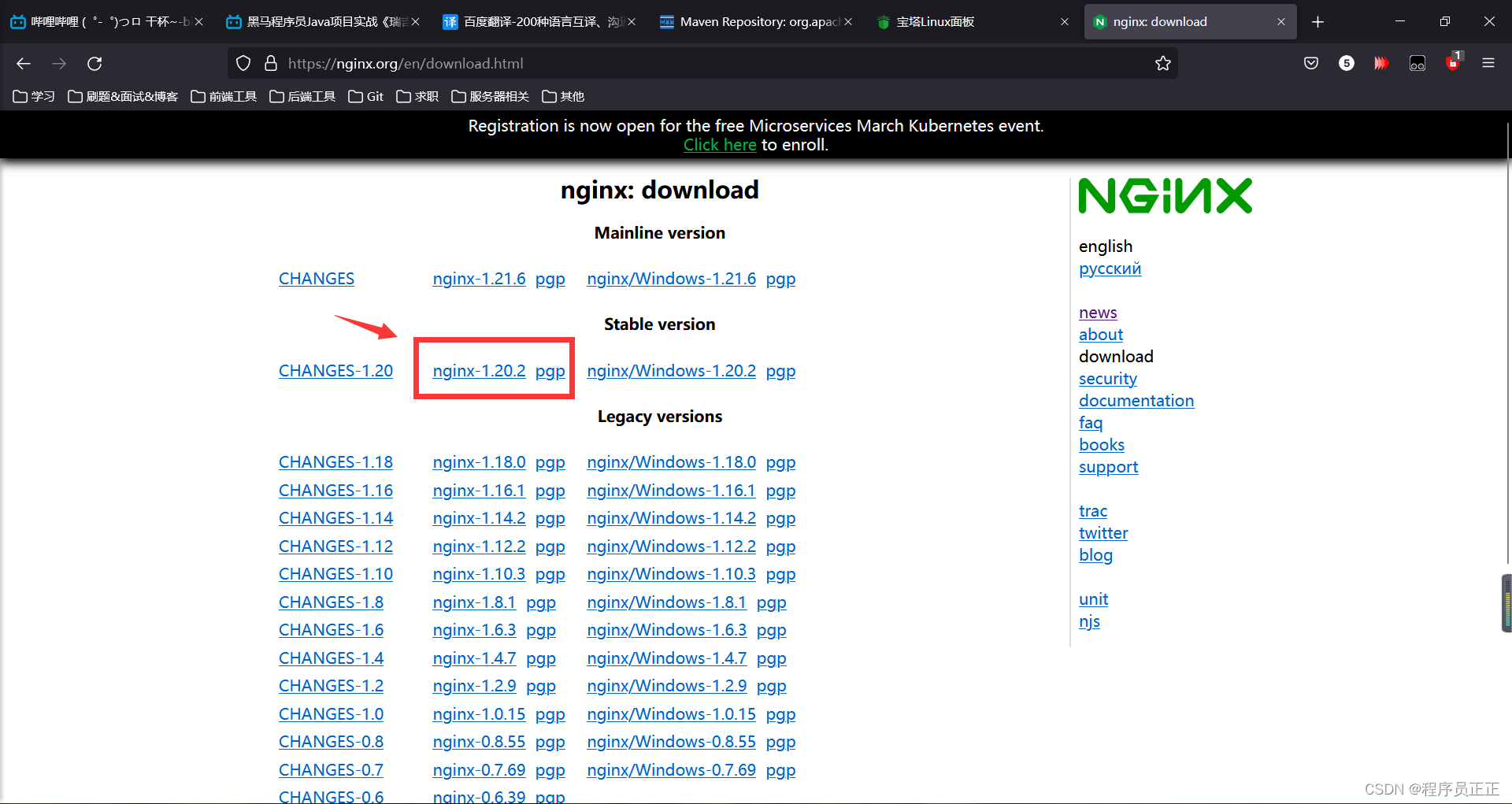Switch language to русский
Image resolution: width=1512 pixels, height=804 pixels.
[x=1110, y=269]
